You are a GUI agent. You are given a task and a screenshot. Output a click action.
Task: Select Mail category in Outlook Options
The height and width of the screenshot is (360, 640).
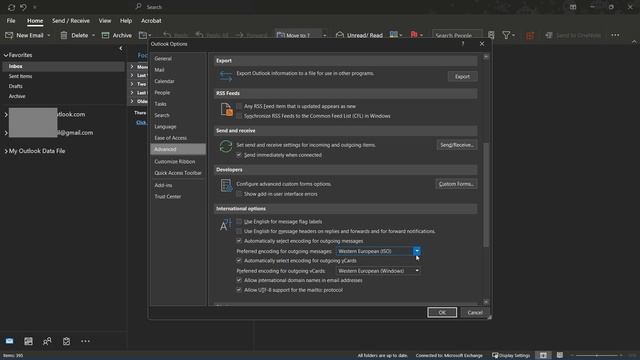click(x=159, y=70)
